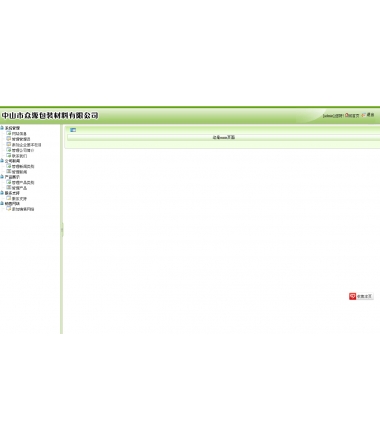380x441 pixels.
Task: Open 管理产品 menu item
Action: (19, 188)
